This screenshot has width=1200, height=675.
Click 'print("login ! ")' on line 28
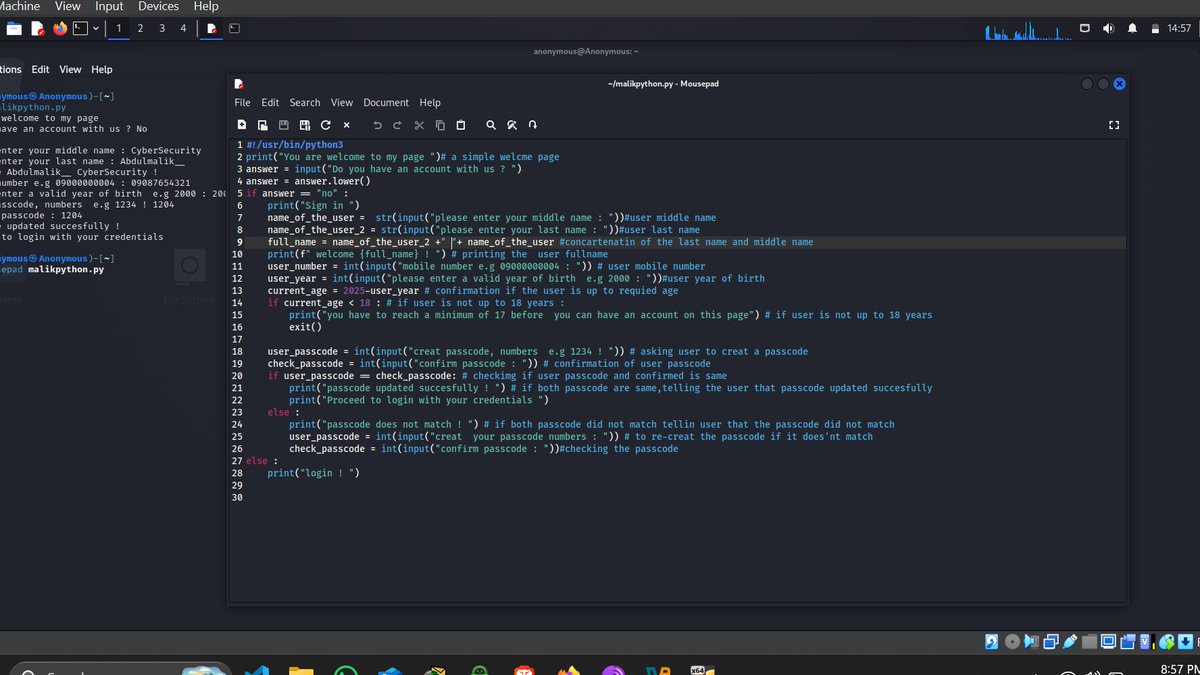[313, 473]
